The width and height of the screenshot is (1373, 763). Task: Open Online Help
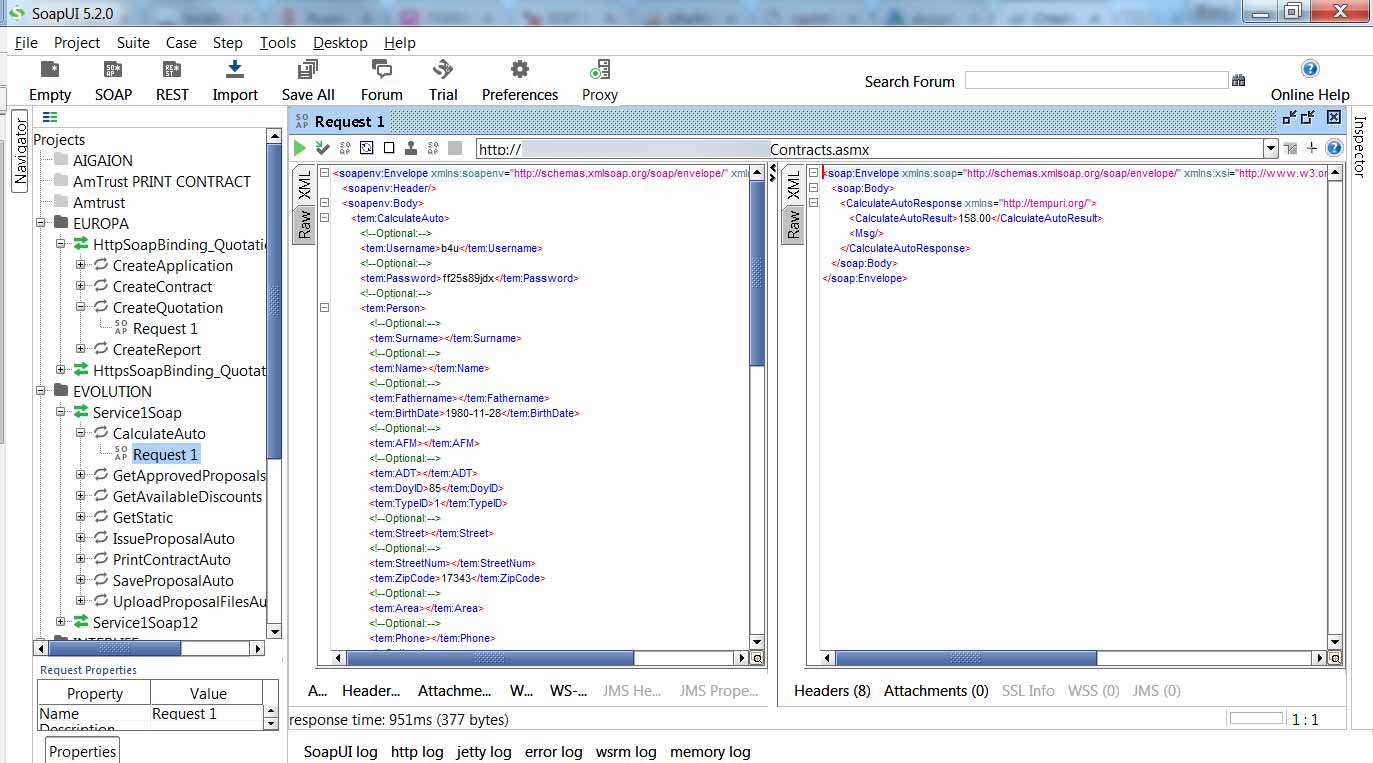click(1310, 81)
